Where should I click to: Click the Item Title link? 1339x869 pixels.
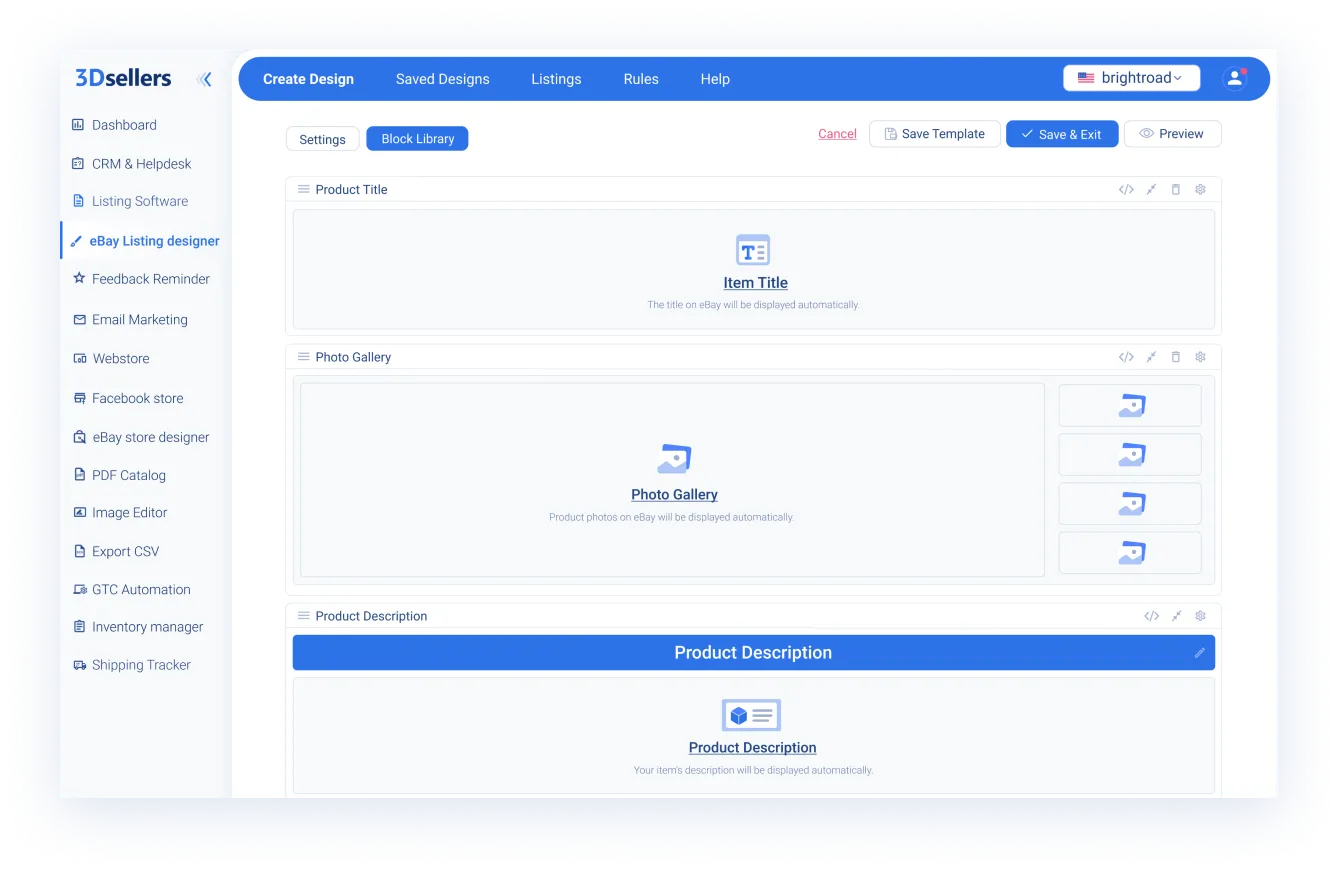(x=755, y=283)
